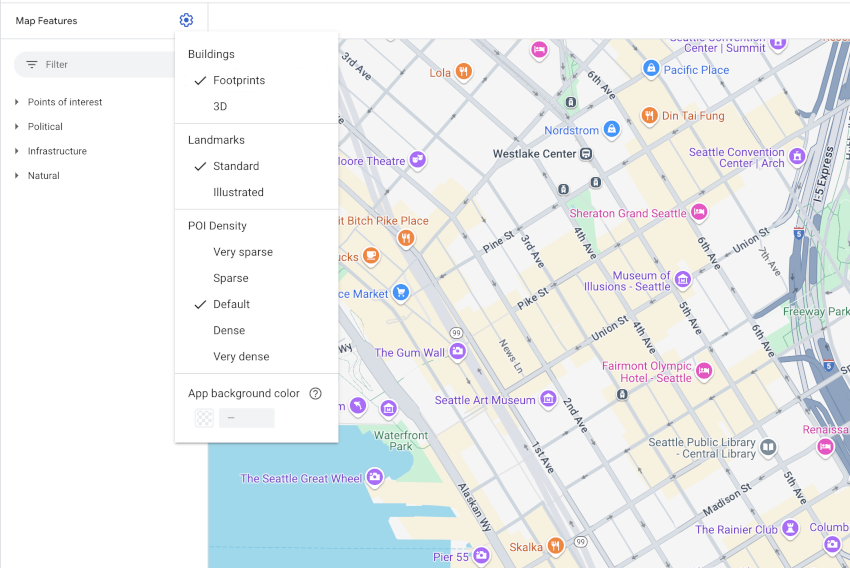
Task: Select the Seattle Convention Center Arch pin
Action: coord(797,157)
